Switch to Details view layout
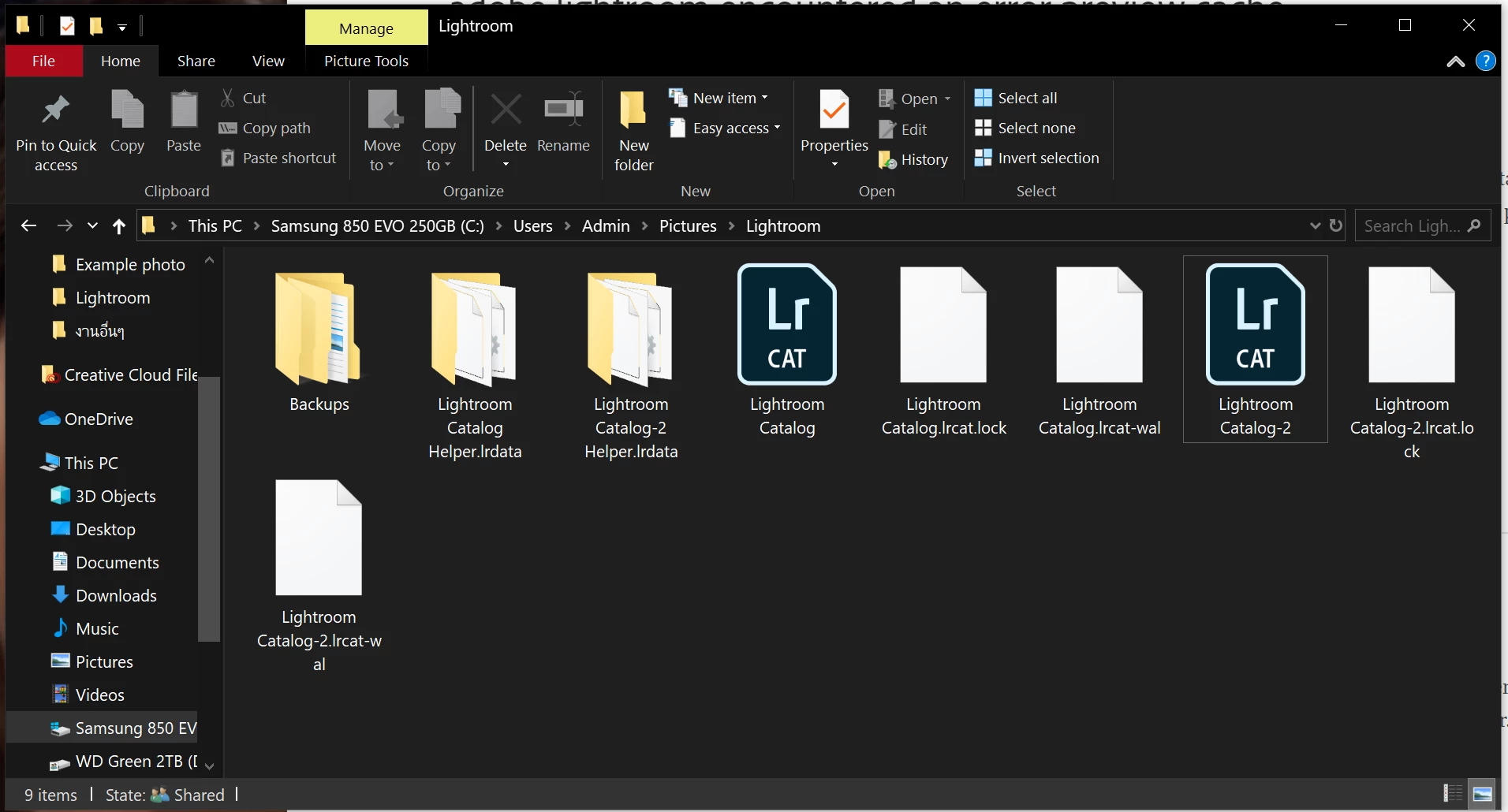1508x812 pixels. (x=1453, y=793)
